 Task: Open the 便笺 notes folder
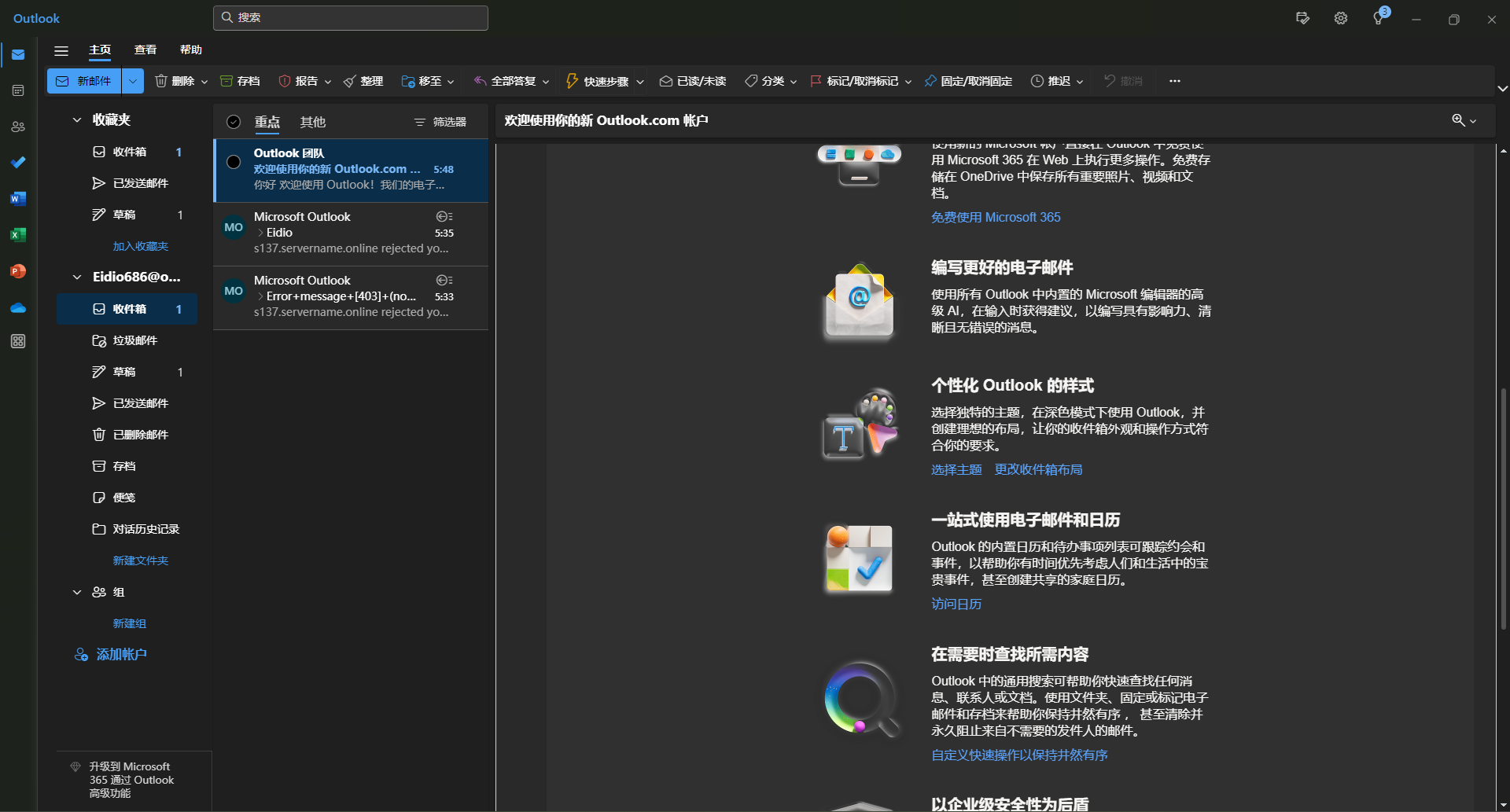click(x=127, y=498)
